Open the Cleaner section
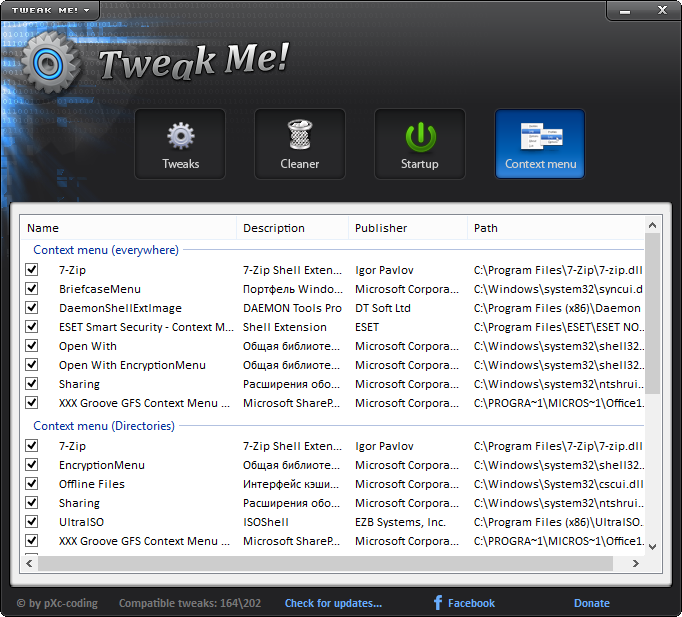682x617 pixels. [x=300, y=144]
